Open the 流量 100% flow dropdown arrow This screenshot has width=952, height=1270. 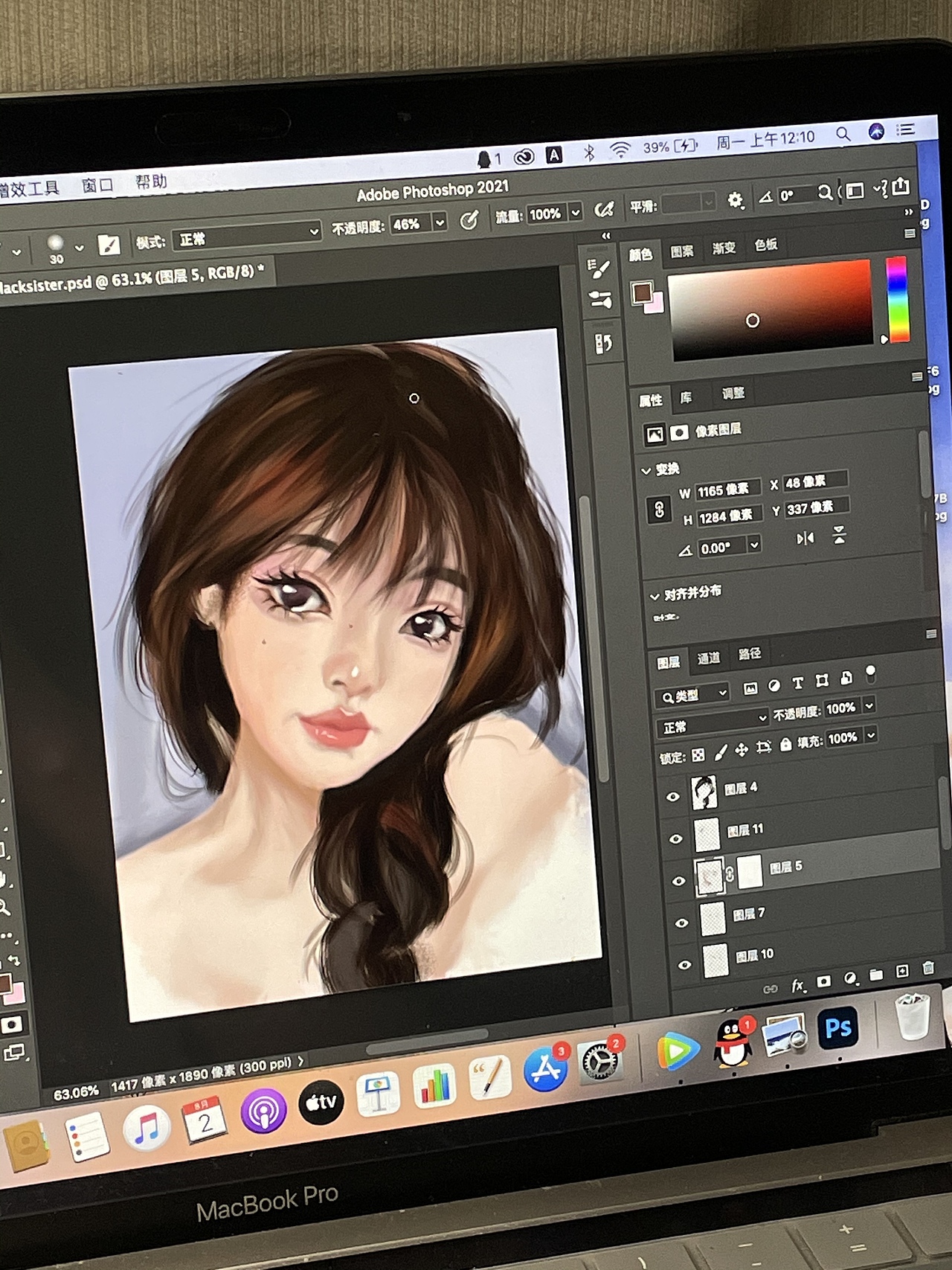pyautogui.click(x=575, y=213)
